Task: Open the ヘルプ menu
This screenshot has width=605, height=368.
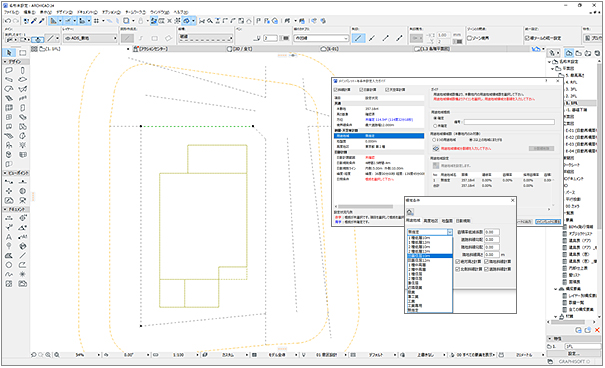Action: 181,12
